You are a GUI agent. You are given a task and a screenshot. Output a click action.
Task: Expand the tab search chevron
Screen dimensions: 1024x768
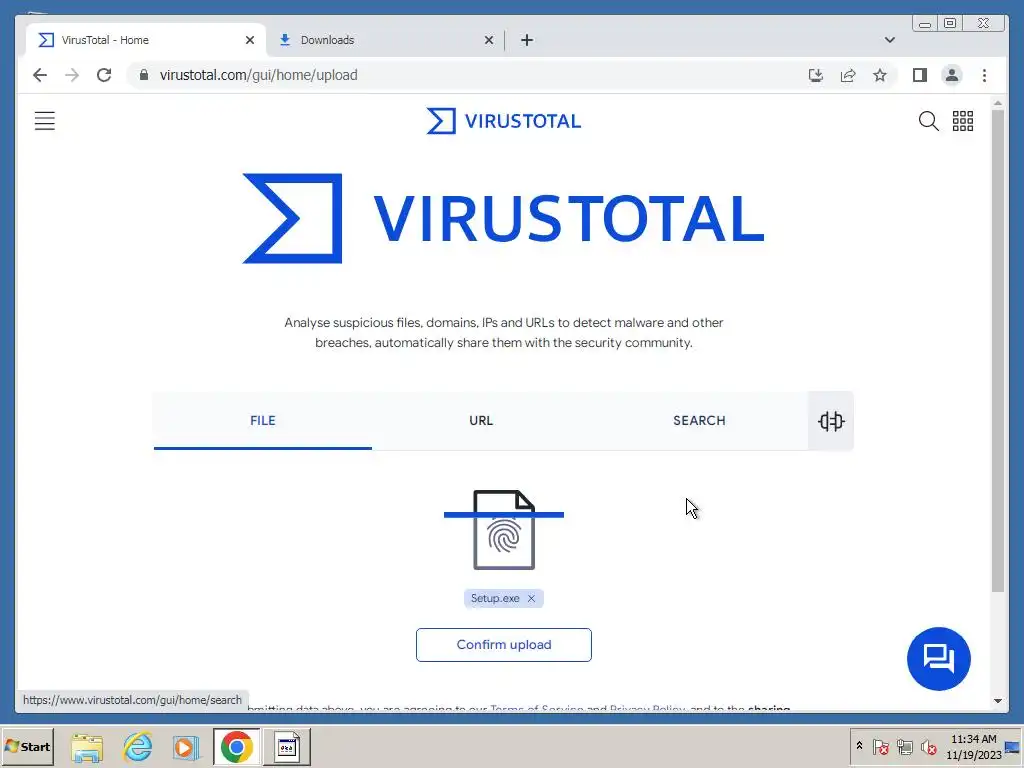tap(889, 40)
